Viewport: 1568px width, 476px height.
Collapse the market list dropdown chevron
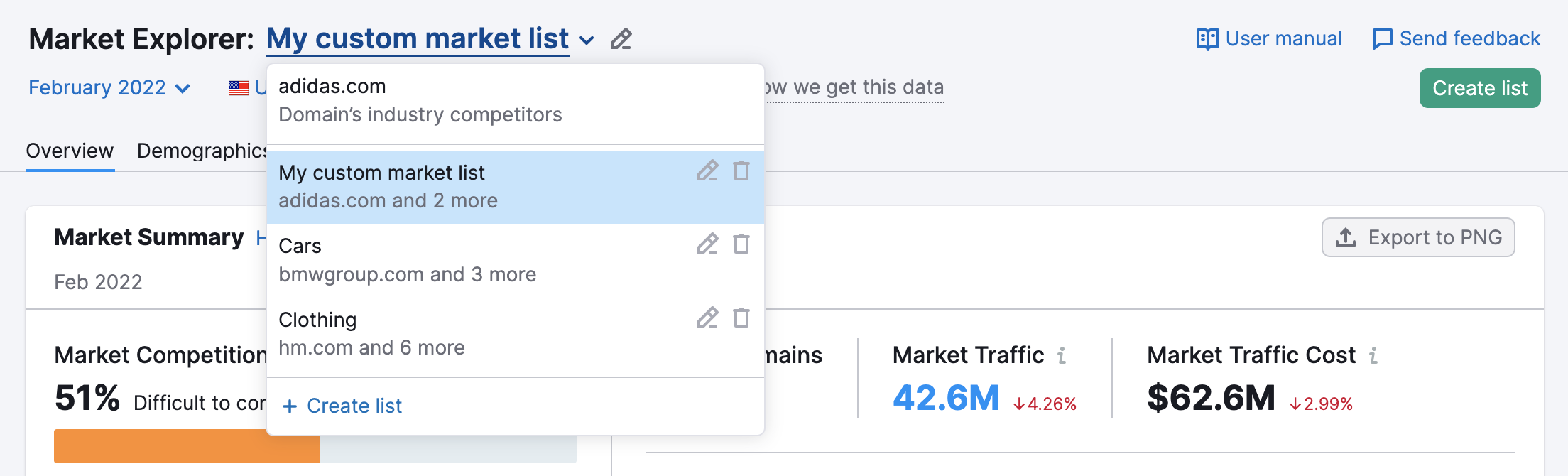(587, 40)
